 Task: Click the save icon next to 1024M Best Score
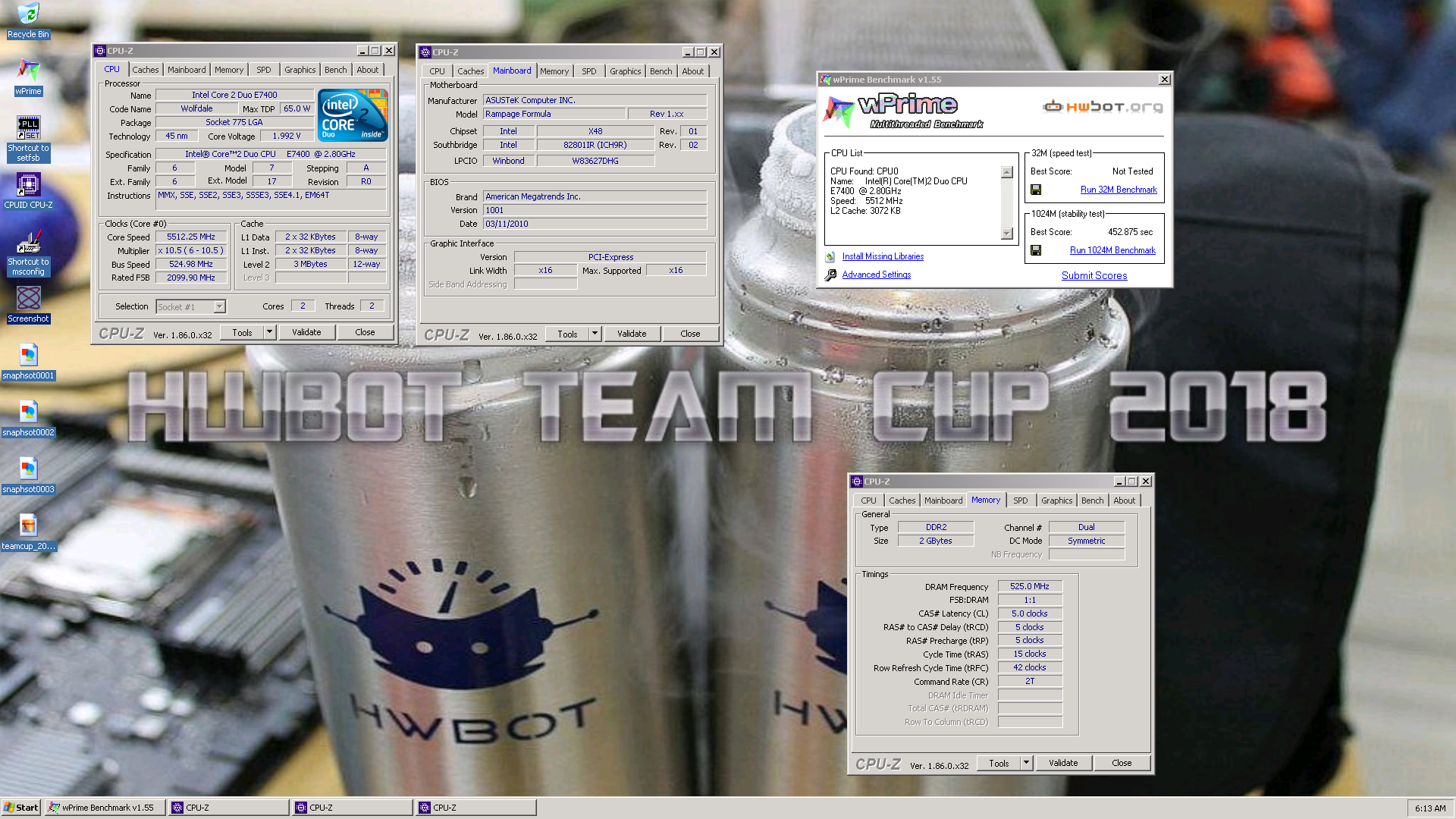coord(1036,250)
